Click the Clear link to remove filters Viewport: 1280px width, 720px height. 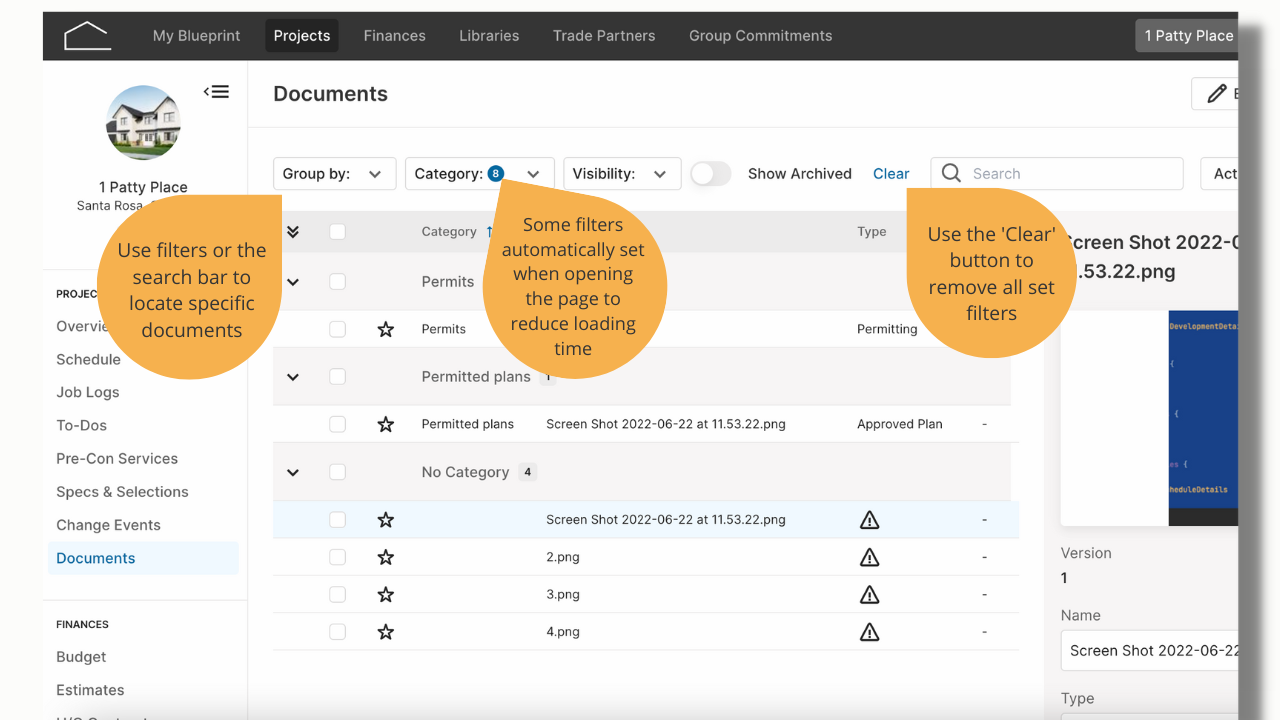[891, 174]
